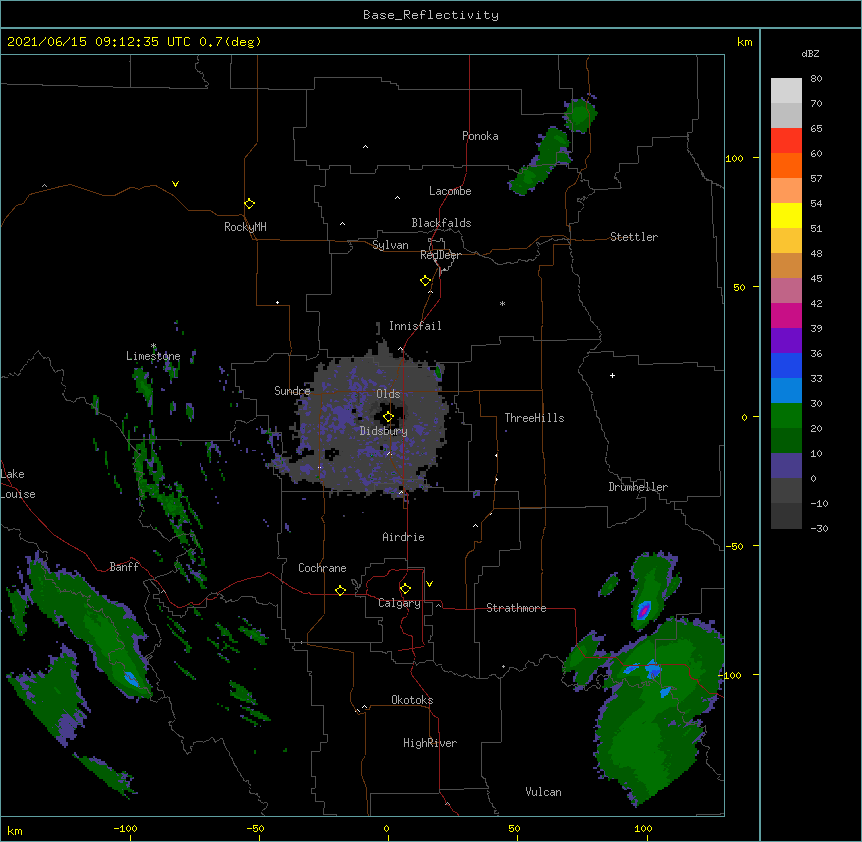862x842 pixels.
Task: Click the Didsbury town label
Action: point(384,431)
